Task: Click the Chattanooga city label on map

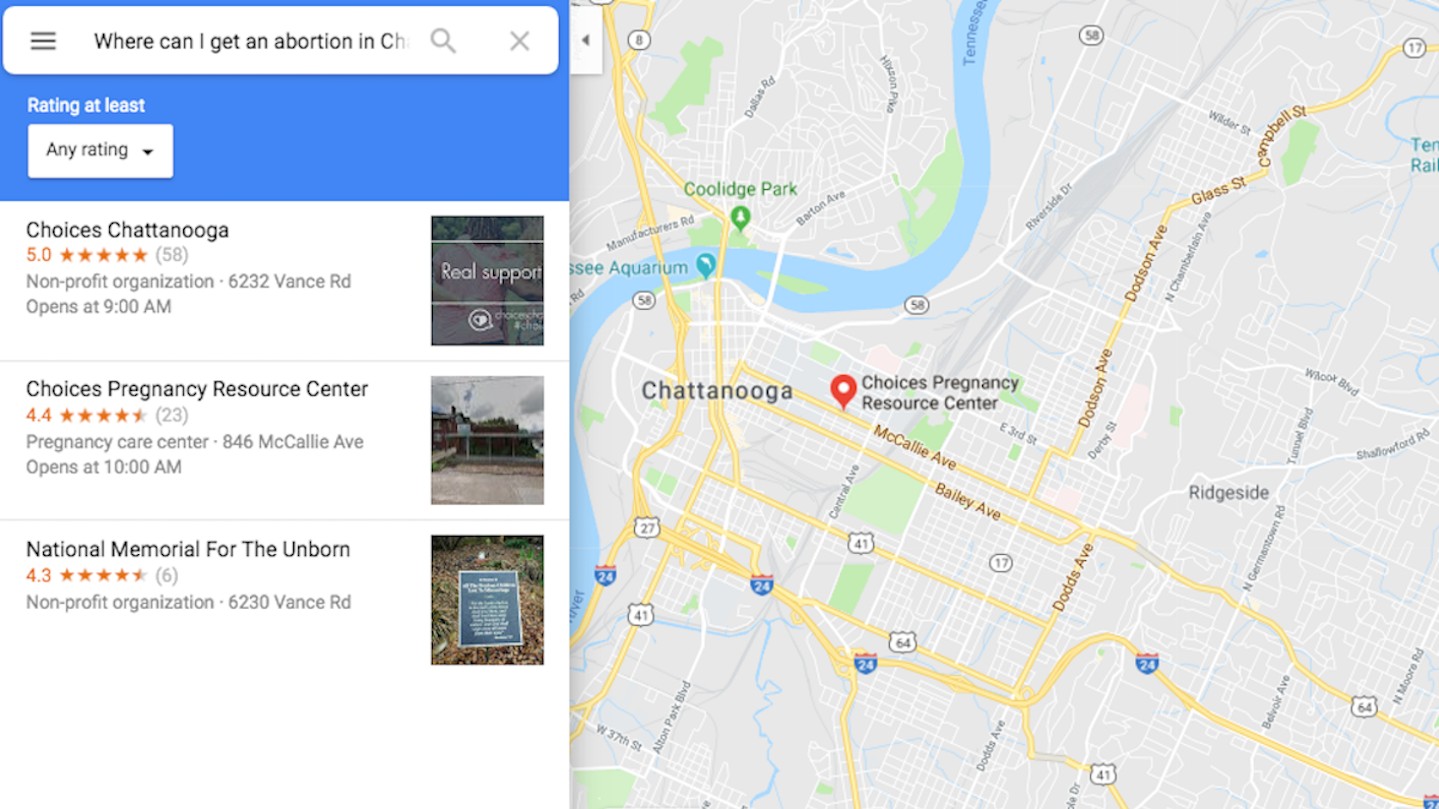Action: point(717,391)
